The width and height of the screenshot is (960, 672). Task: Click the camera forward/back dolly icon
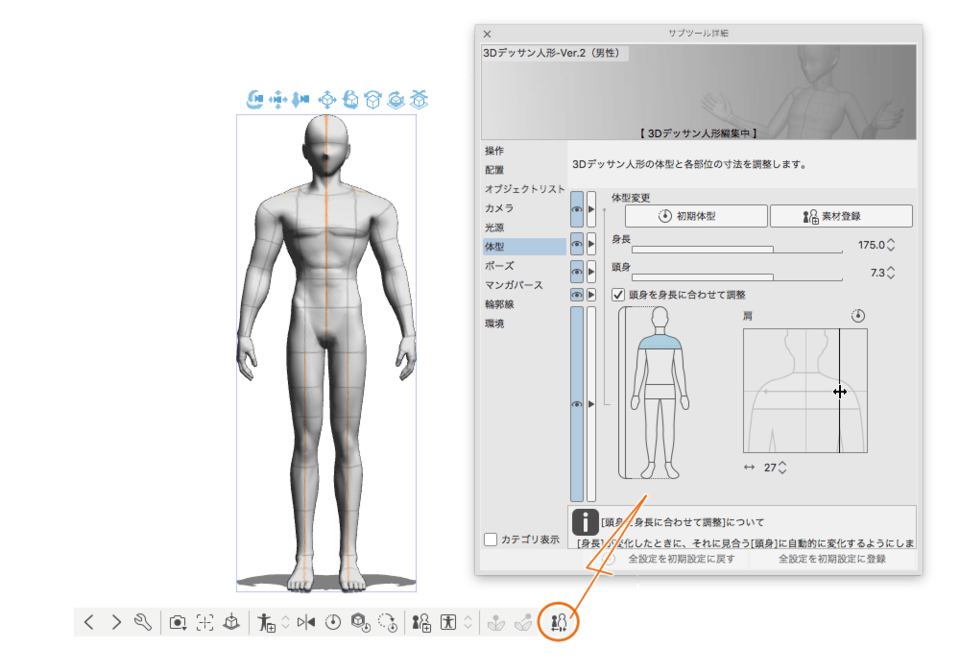(x=301, y=99)
